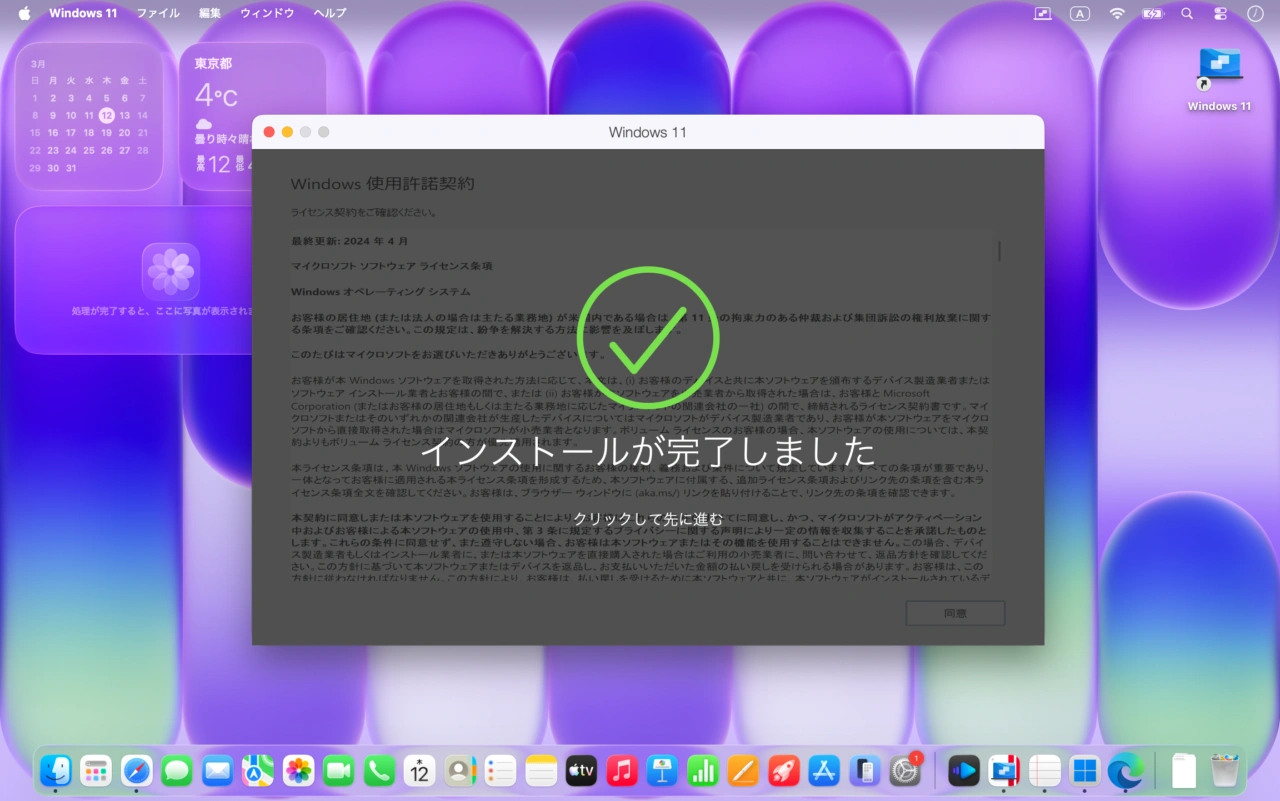This screenshot has height=801, width=1280.
Task: Open the Wi-Fi status menu
Action: pyautogui.click(x=1117, y=13)
